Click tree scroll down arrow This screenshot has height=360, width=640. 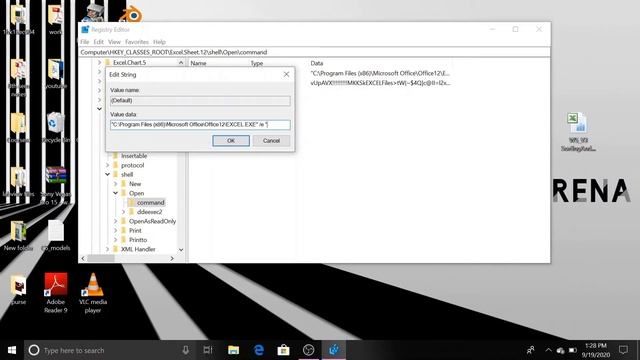pos(181,250)
